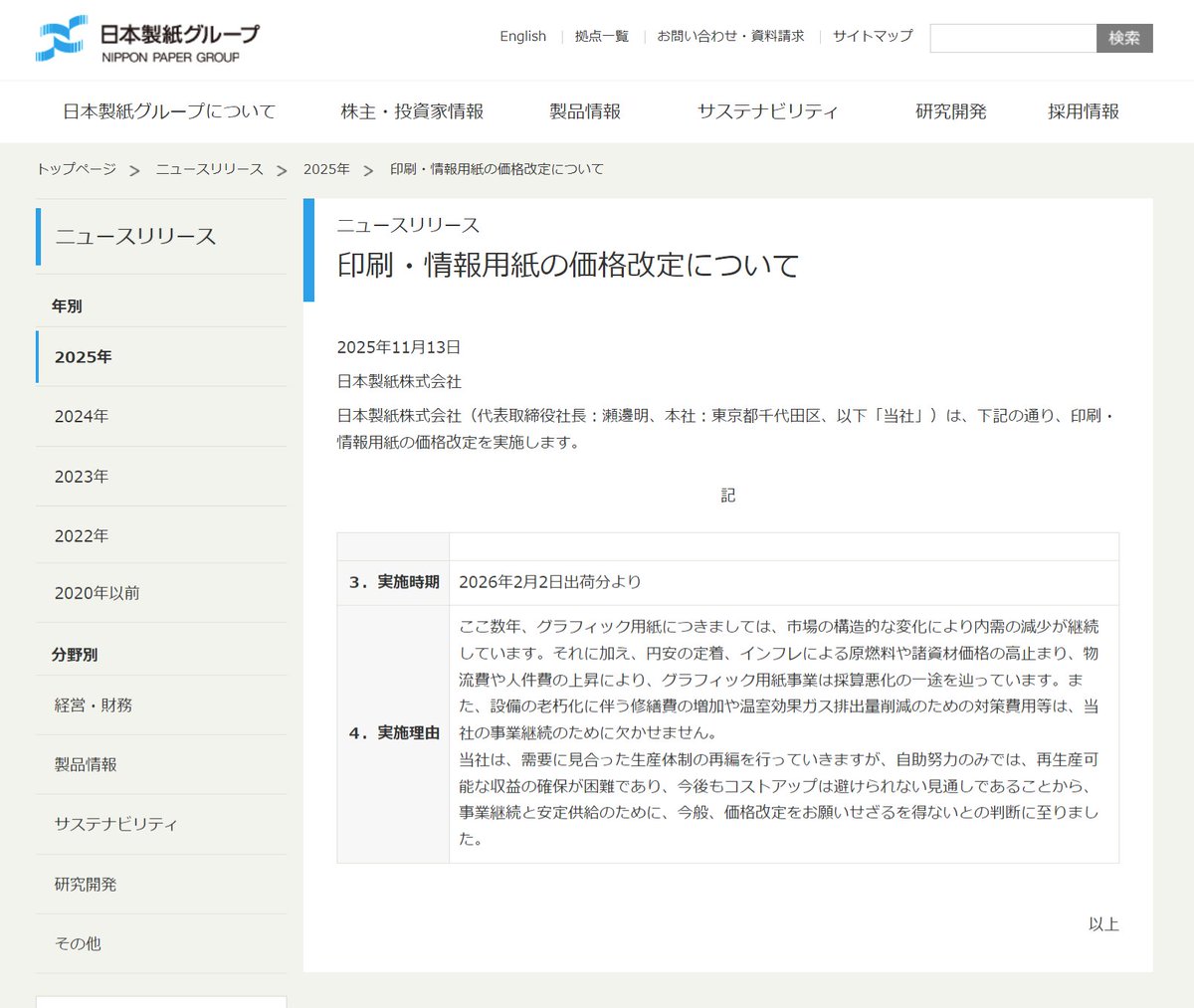Click breadcrumb text 印刷・情報用紙の価格改定について
The image size is (1194, 1008).
pyautogui.click(x=497, y=169)
